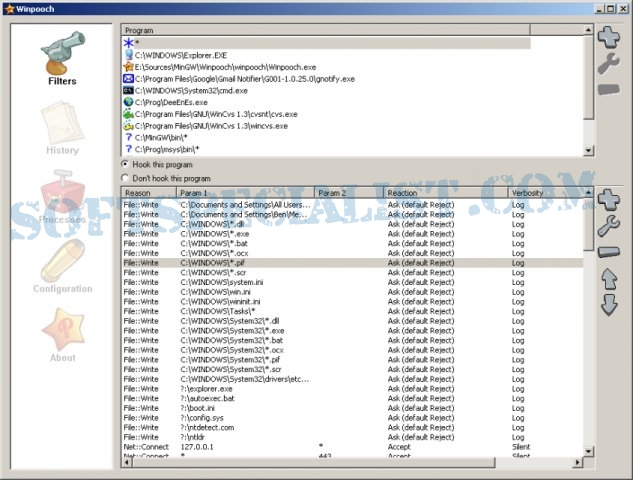Image resolution: width=633 pixels, height=480 pixels.
Task: Select rule C:\WINDOWS\*.dll
Action: pyautogui.click(x=352, y=224)
